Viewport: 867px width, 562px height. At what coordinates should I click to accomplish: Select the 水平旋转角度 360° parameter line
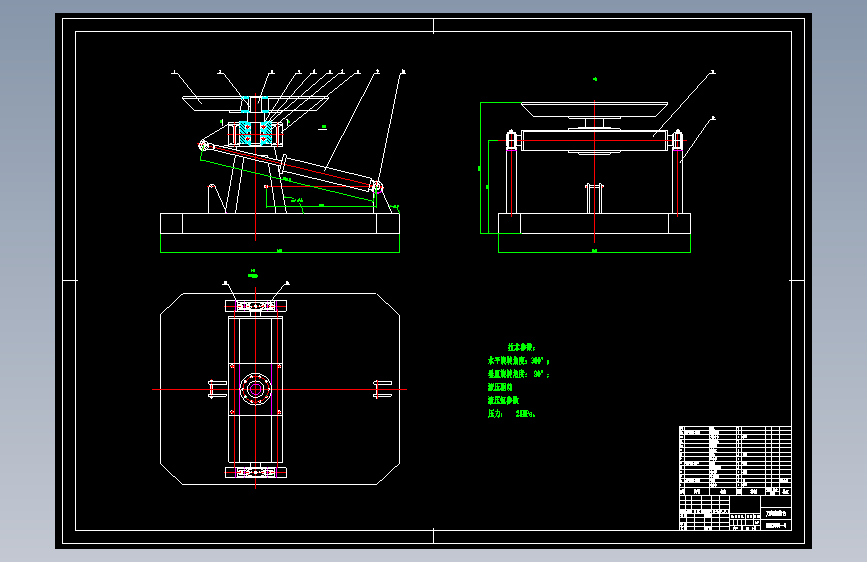[519, 361]
